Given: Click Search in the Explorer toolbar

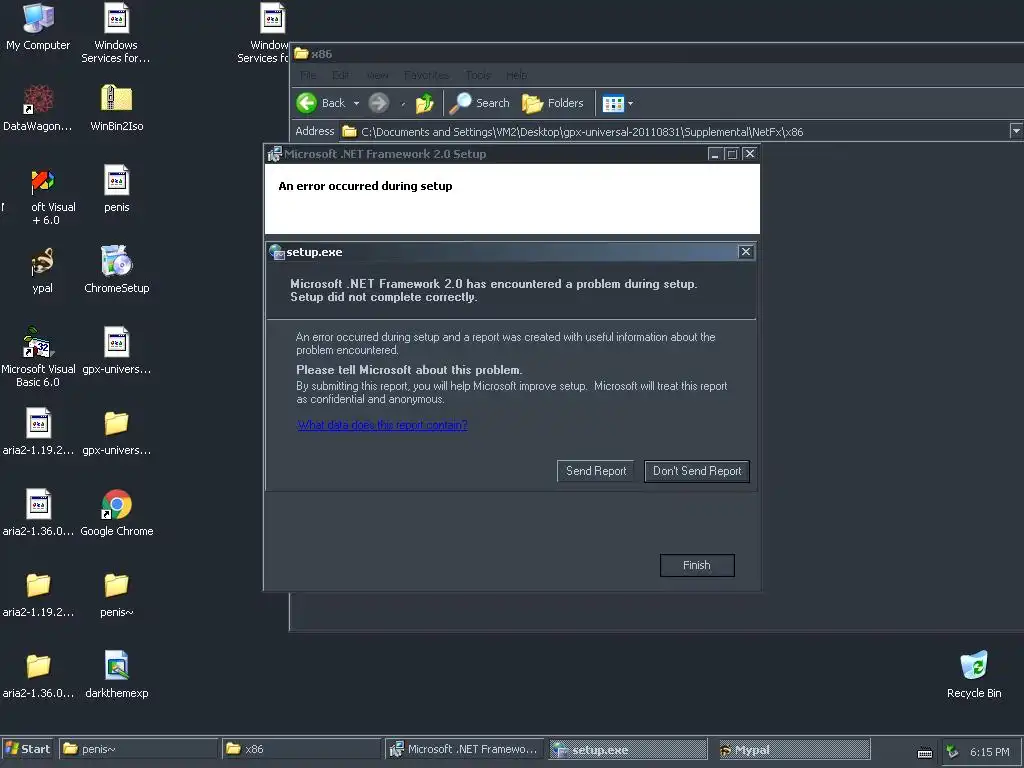Looking at the screenshot, I should [479, 103].
